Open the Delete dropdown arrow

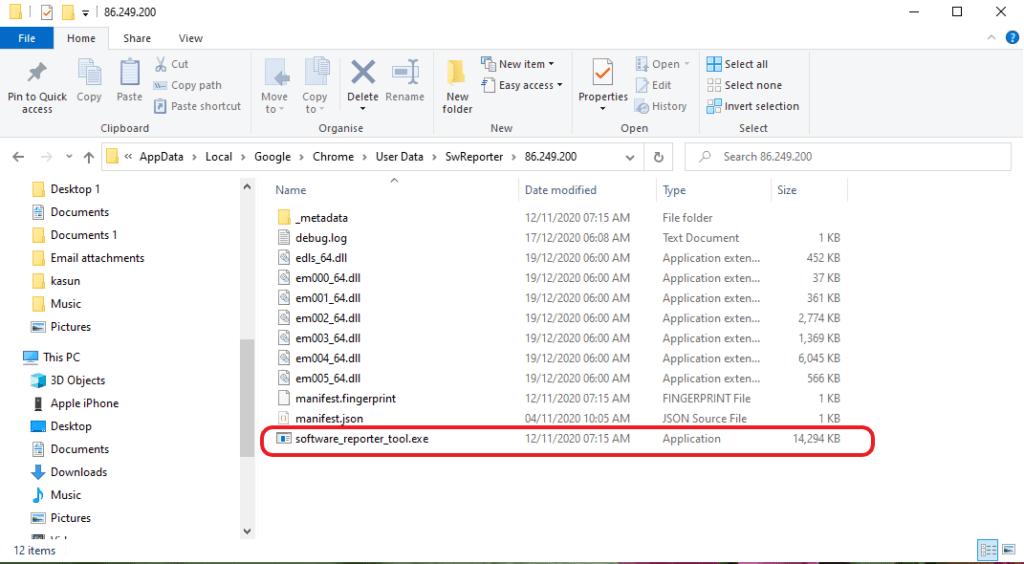pyautogui.click(x=362, y=108)
